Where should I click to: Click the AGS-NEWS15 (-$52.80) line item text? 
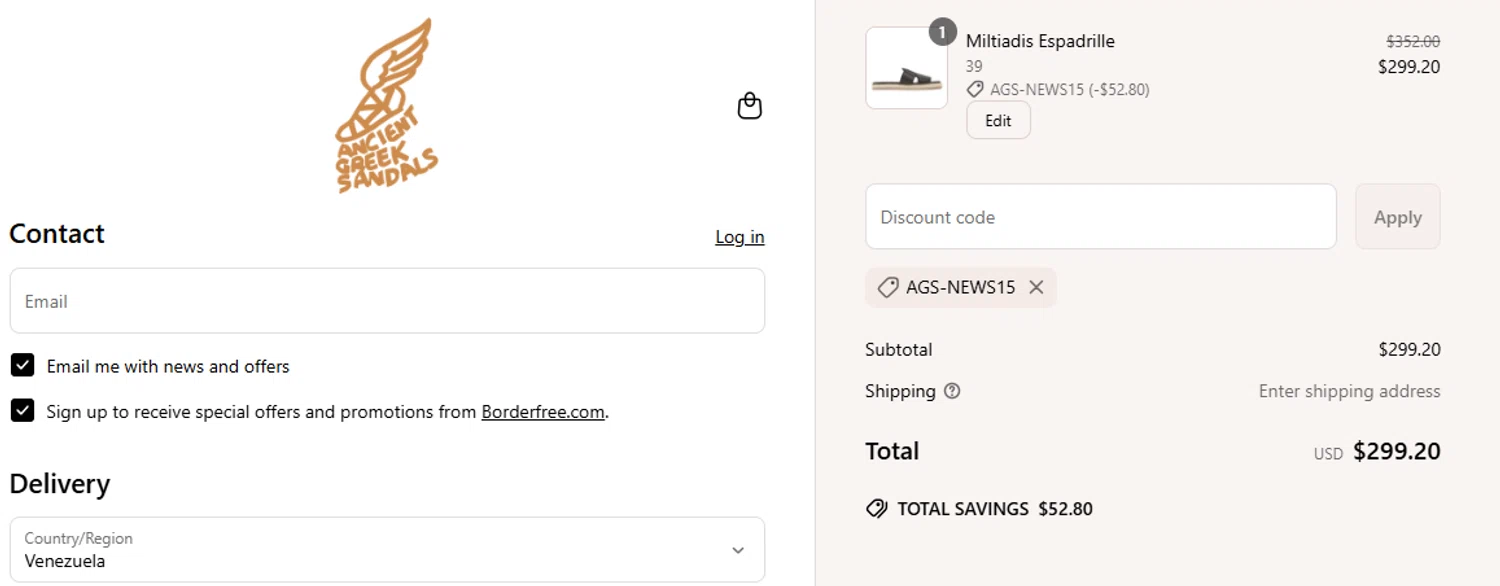[1069, 89]
